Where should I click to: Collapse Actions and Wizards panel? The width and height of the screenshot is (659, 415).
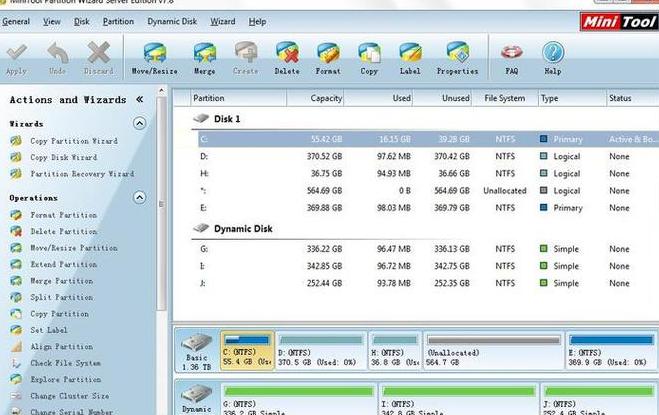pyautogui.click(x=140, y=100)
